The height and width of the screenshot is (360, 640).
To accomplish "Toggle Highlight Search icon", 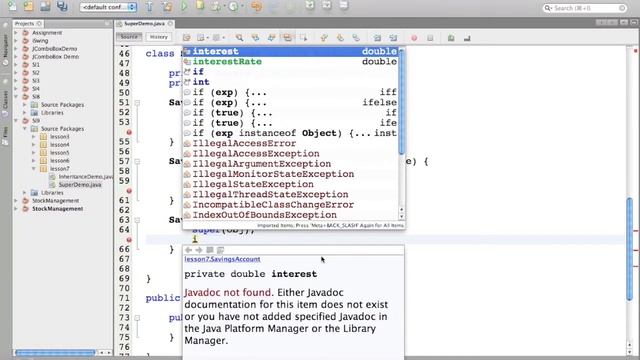I will pos(287,38).
